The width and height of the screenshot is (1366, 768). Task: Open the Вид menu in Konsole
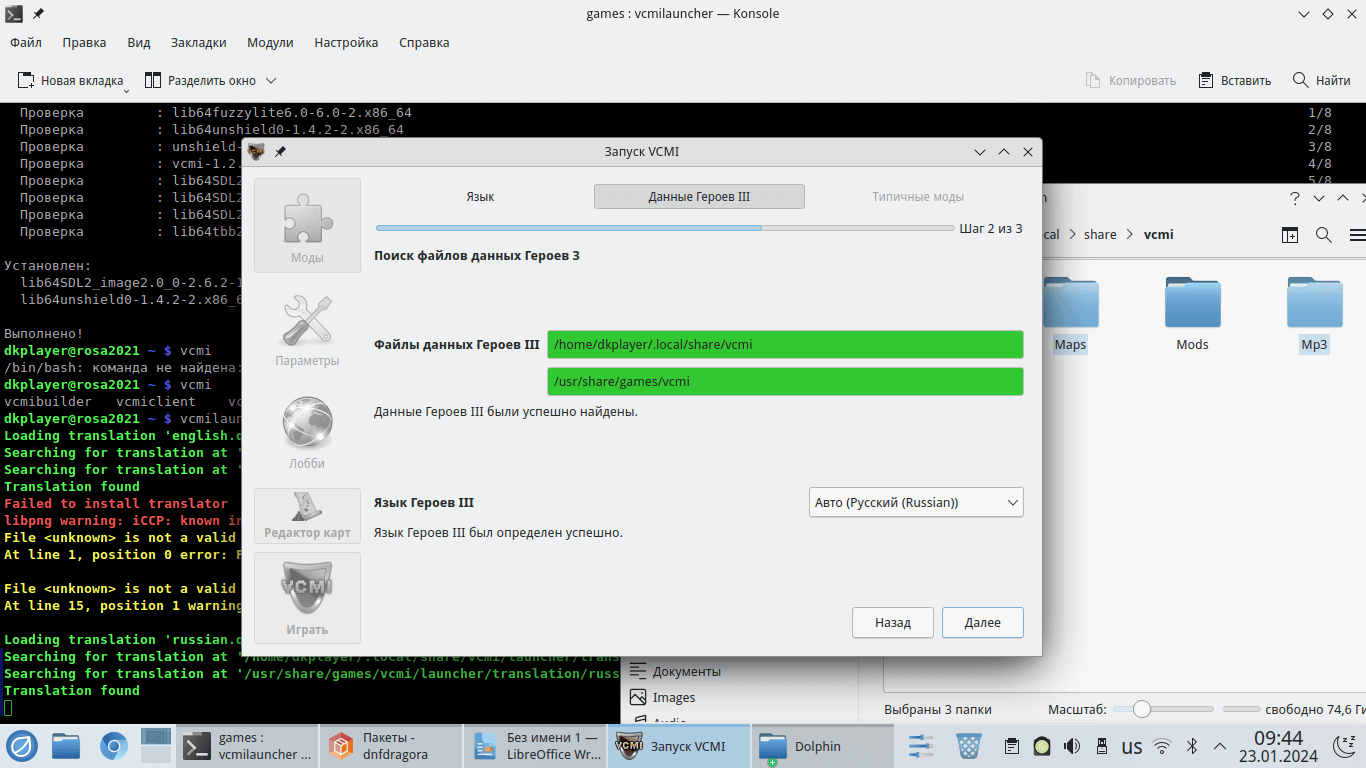[x=139, y=43]
